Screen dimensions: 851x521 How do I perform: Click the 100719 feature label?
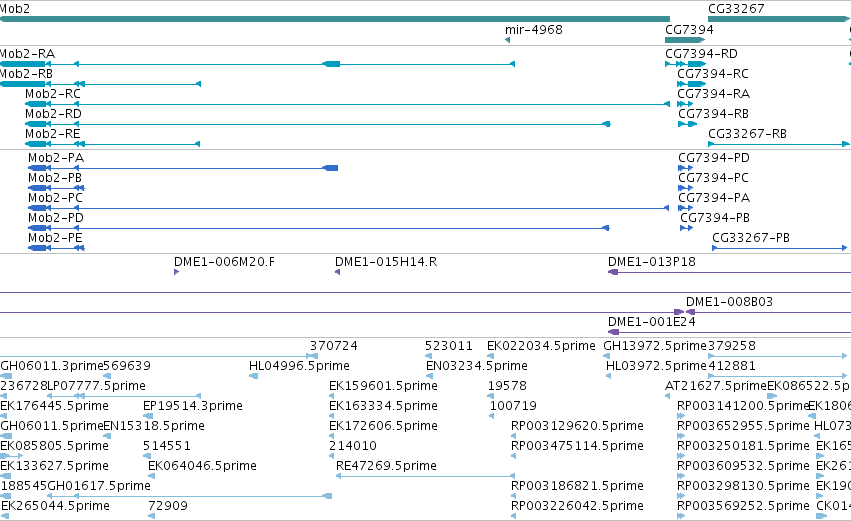(513, 406)
